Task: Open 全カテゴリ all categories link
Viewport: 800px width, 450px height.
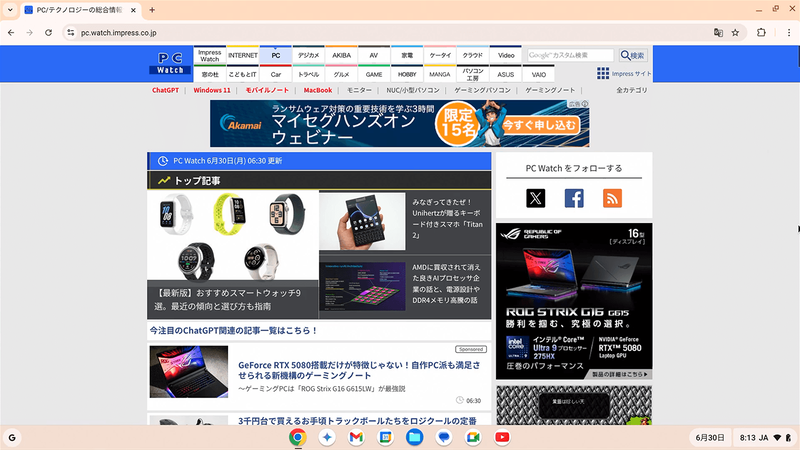Action: pyautogui.click(x=632, y=90)
